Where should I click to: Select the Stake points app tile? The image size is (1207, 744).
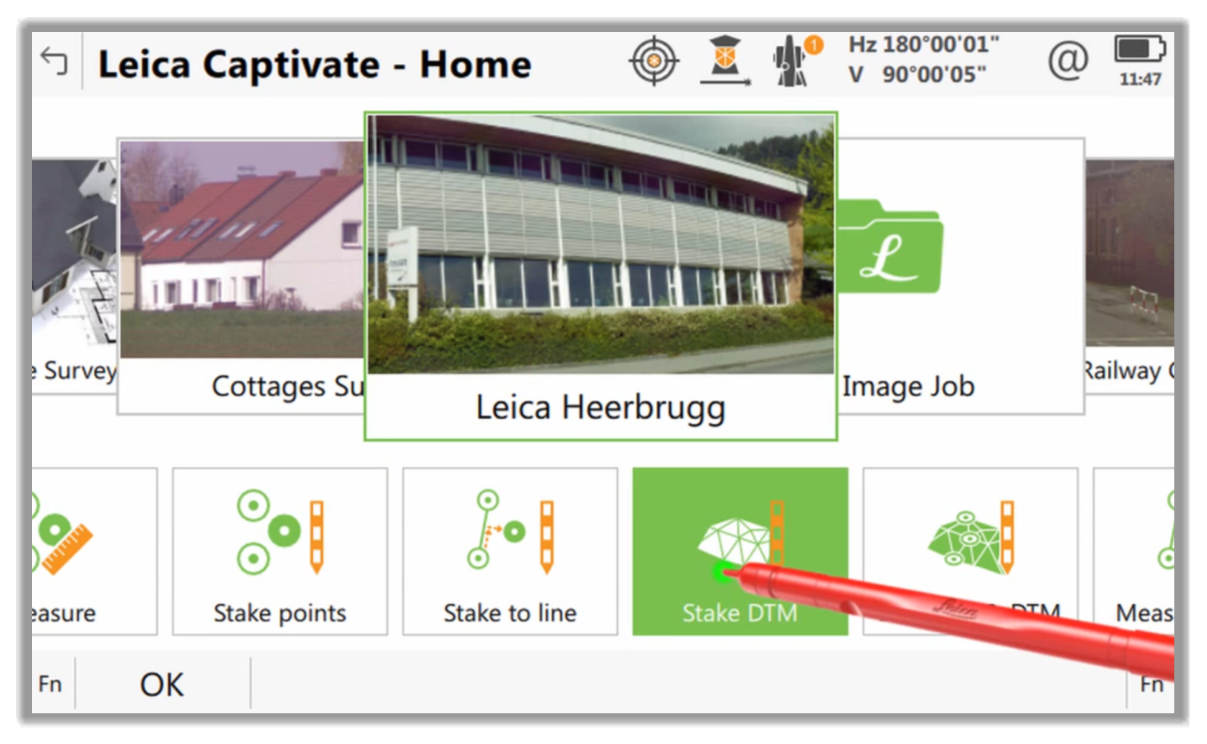tap(280, 551)
